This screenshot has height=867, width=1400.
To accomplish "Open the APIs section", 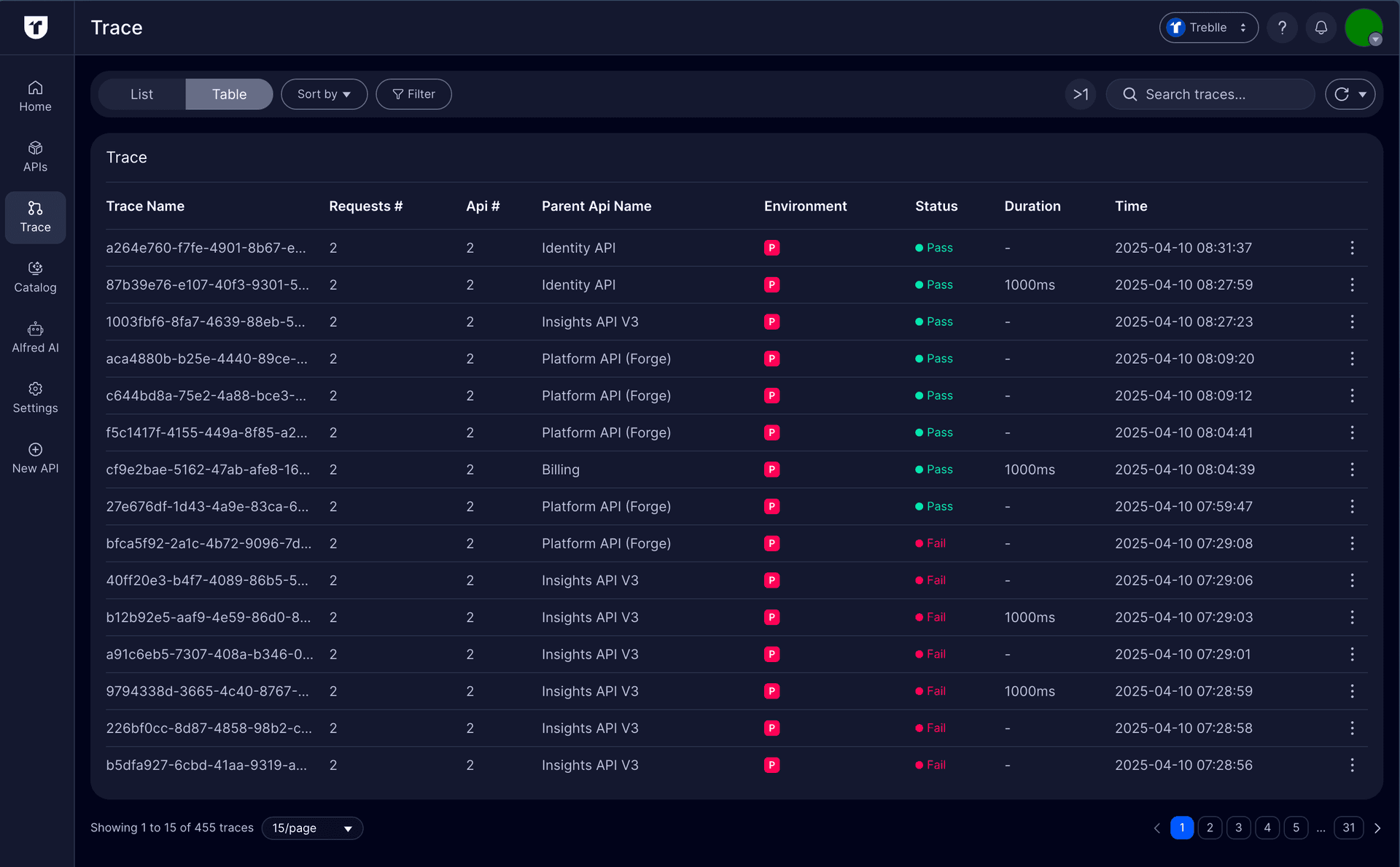I will (35, 157).
